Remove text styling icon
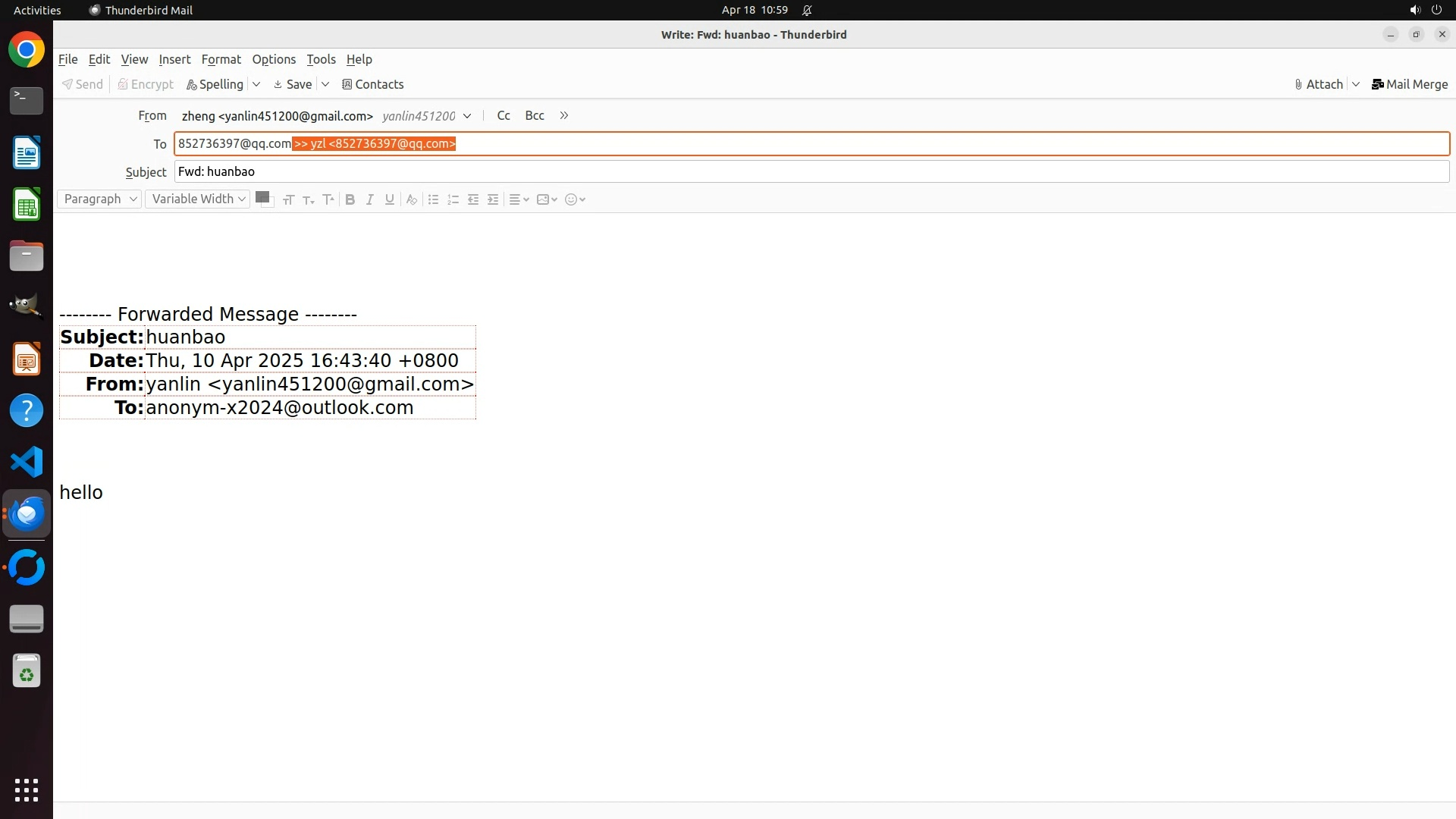 [411, 199]
